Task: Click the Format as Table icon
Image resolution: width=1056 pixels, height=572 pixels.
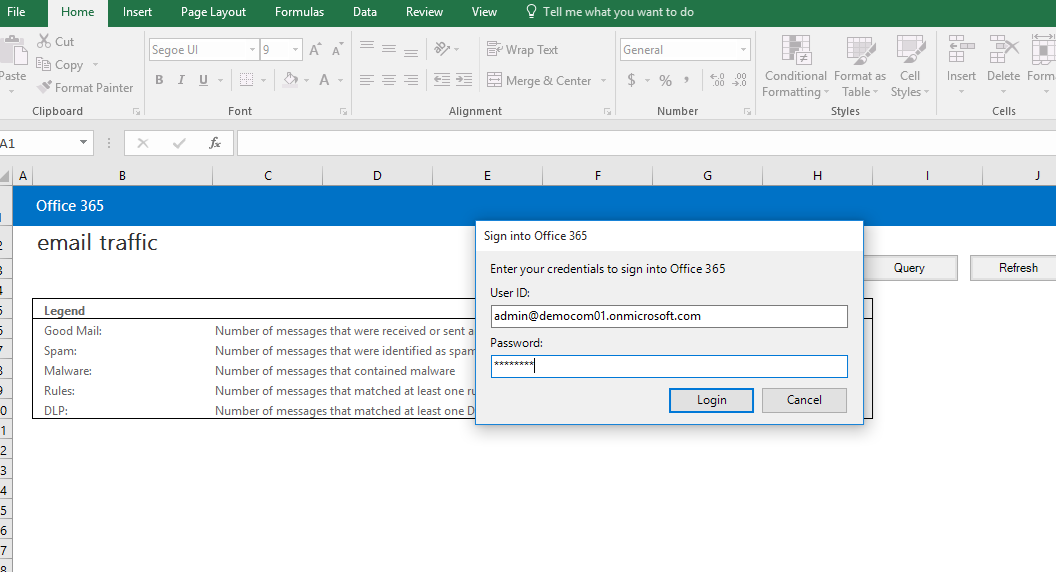Action: (860, 51)
